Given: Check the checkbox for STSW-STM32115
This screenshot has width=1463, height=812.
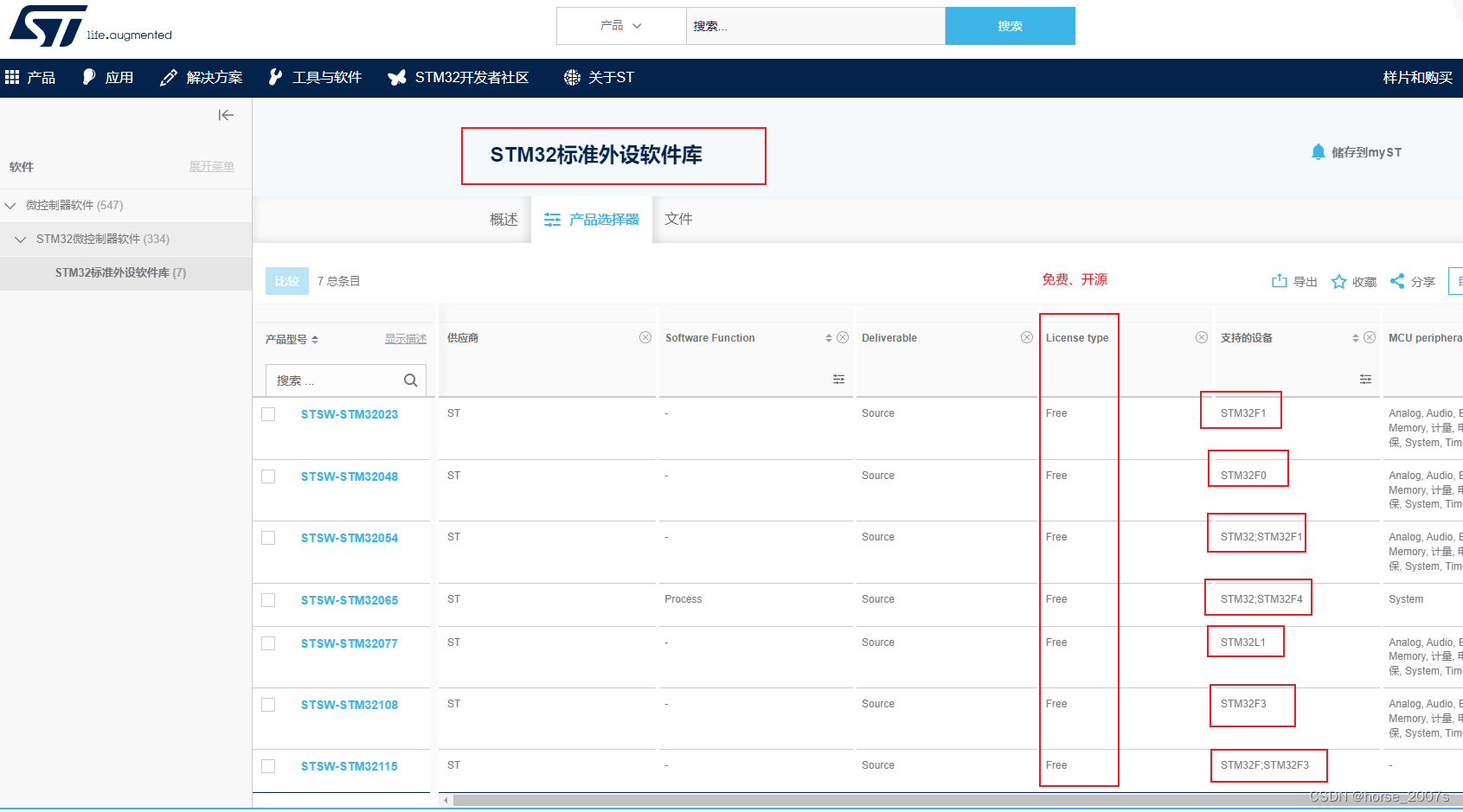Looking at the screenshot, I should (268, 766).
